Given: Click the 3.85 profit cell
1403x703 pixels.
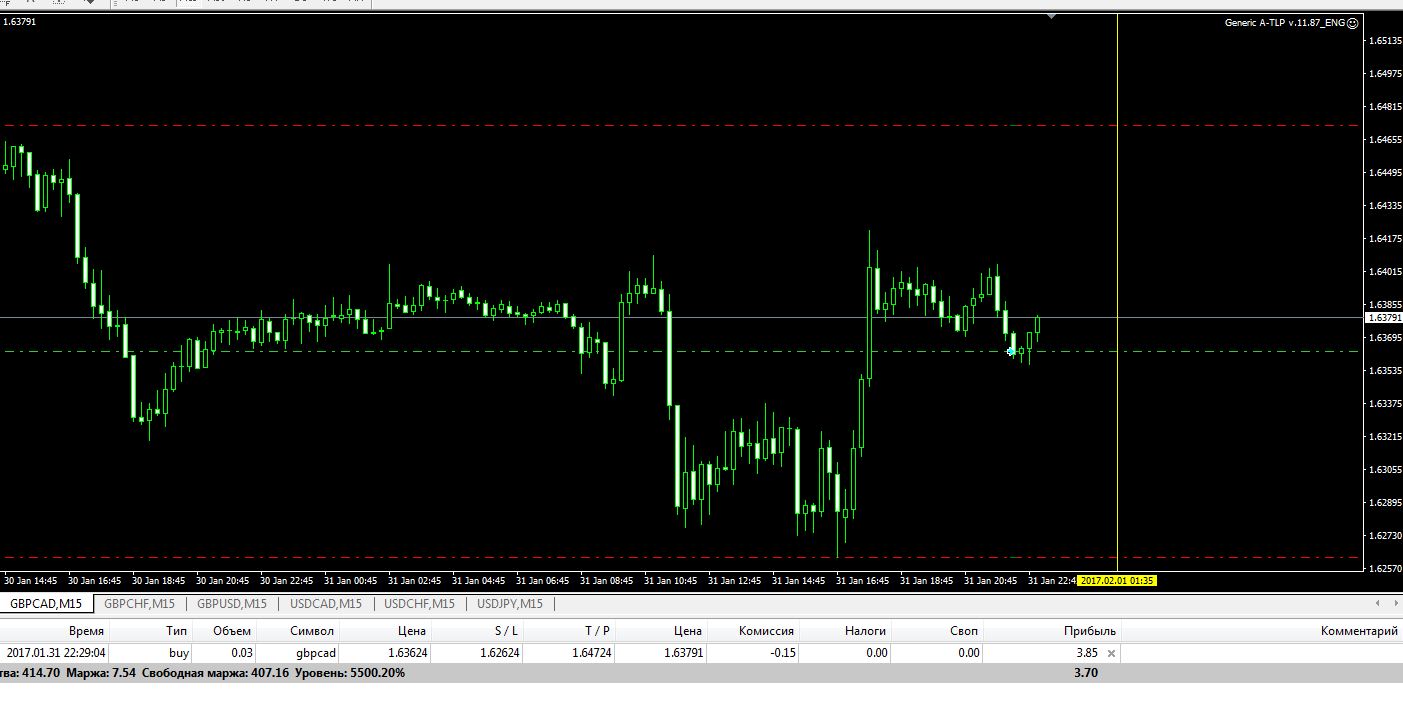Looking at the screenshot, I should tap(1086, 653).
